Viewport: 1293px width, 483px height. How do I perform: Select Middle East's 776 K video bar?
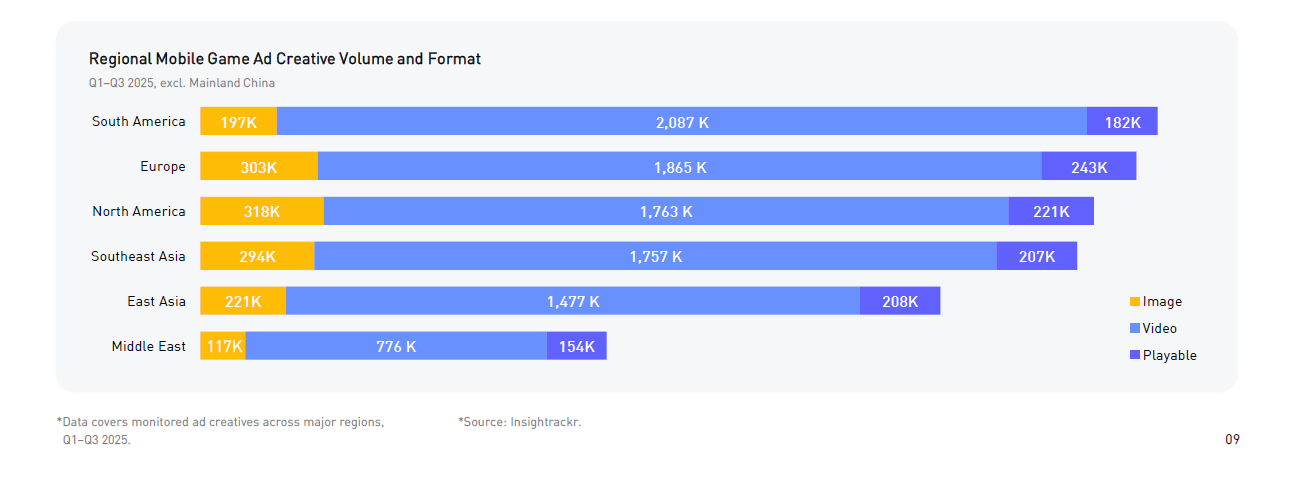pos(396,347)
